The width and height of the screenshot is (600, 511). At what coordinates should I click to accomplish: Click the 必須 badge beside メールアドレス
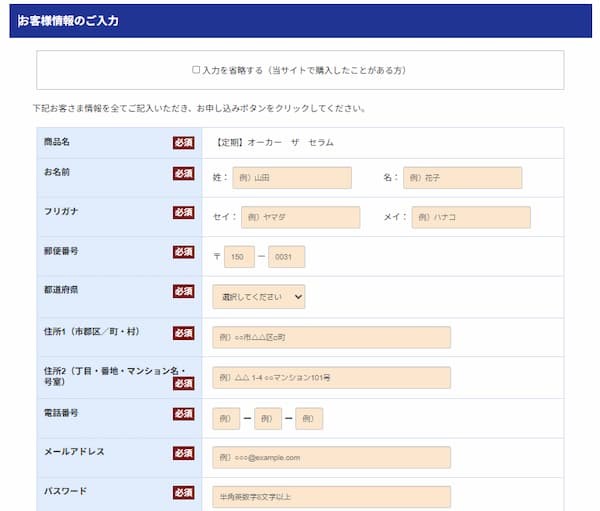[183, 453]
